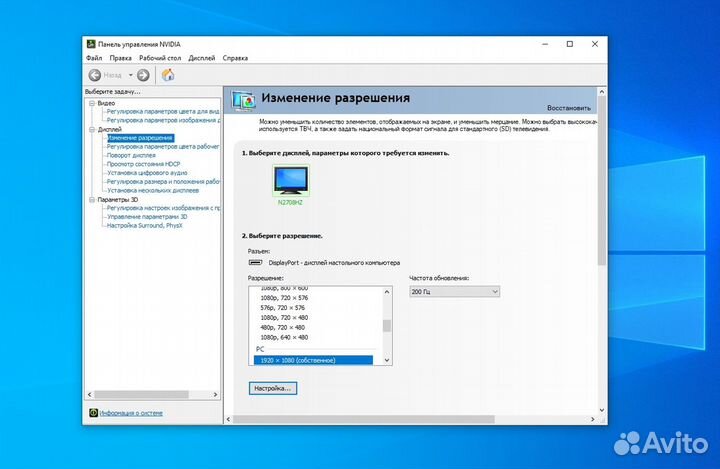Open Регулировка размера и положения item
The height and width of the screenshot is (469, 720).
[163, 181]
